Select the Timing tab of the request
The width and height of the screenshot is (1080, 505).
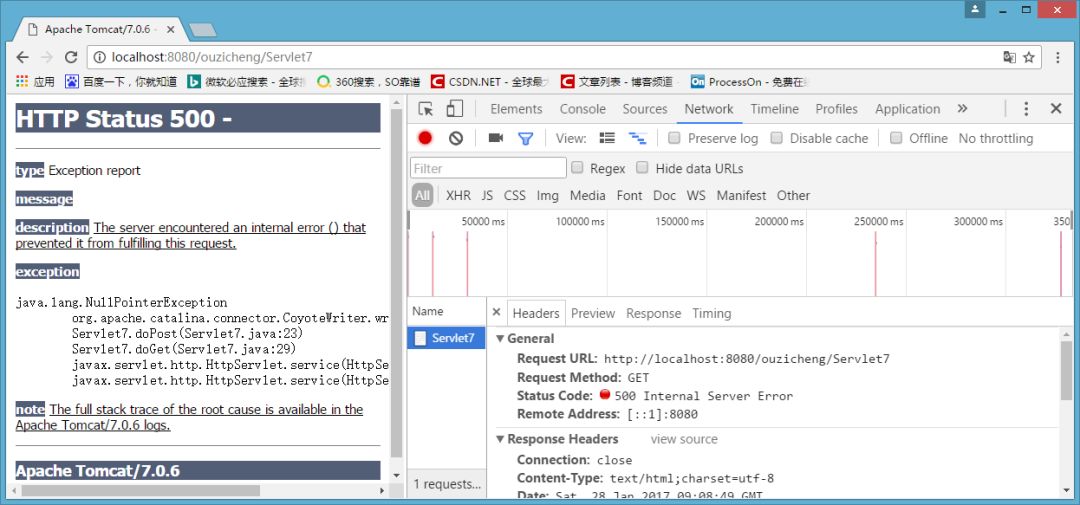click(712, 313)
